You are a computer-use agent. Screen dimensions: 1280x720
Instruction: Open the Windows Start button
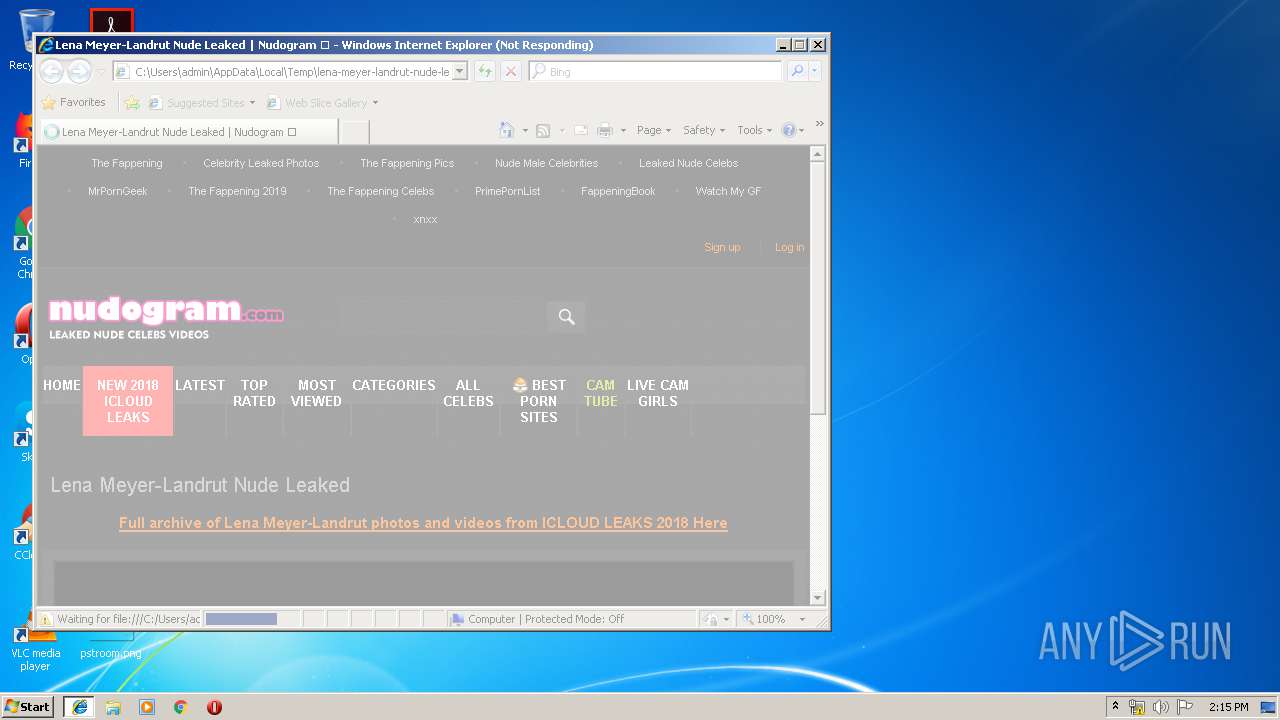29,707
